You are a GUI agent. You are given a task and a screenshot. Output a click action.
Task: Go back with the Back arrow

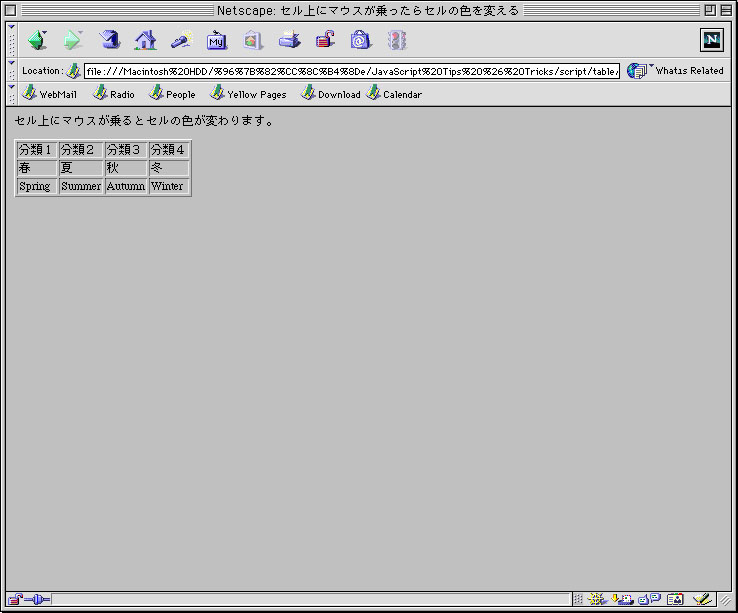pyautogui.click(x=37, y=40)
